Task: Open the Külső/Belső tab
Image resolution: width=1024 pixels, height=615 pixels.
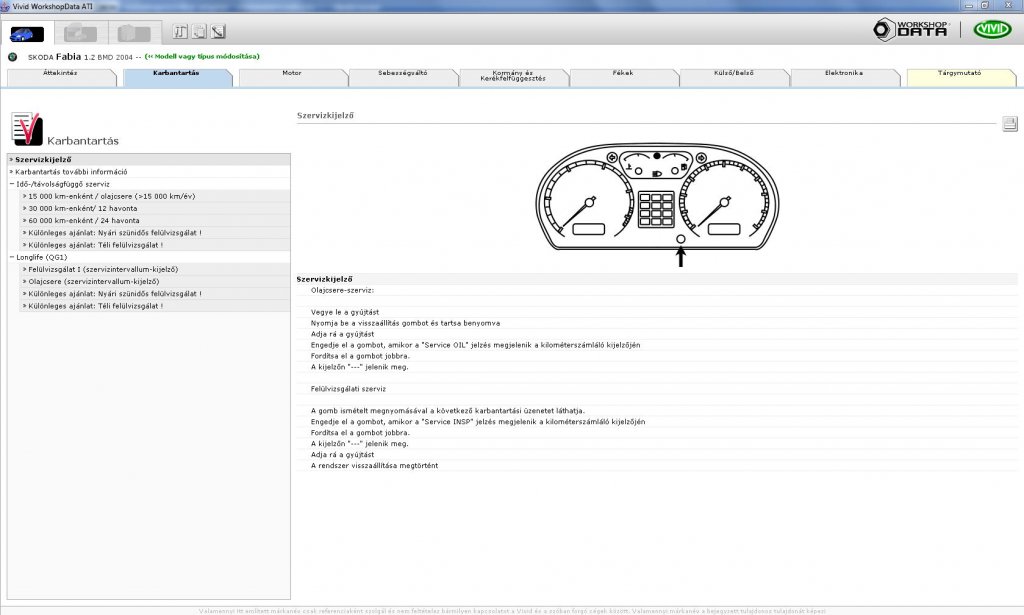Action: click(x=733, y=77)
